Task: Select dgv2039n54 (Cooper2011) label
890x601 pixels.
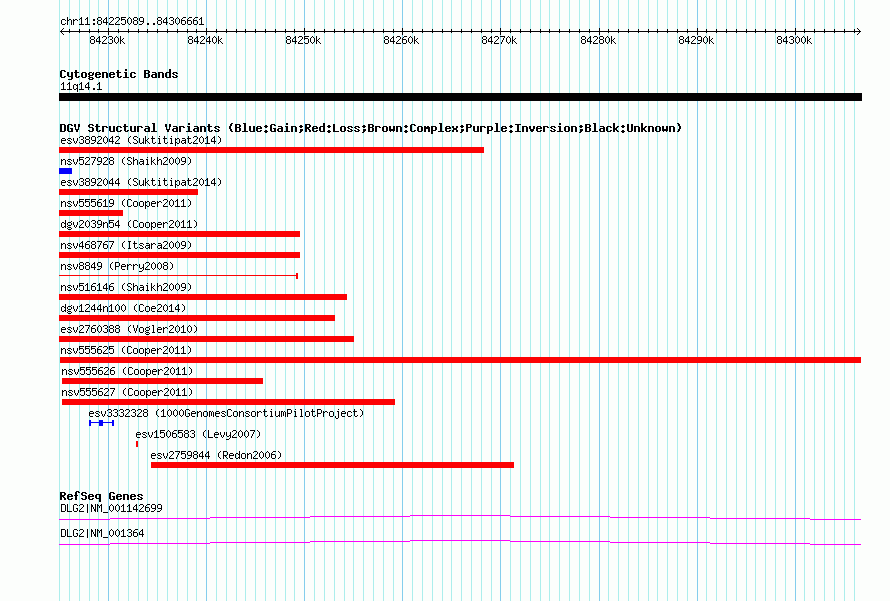Action: pyautogui.click(x=129, y=224)
